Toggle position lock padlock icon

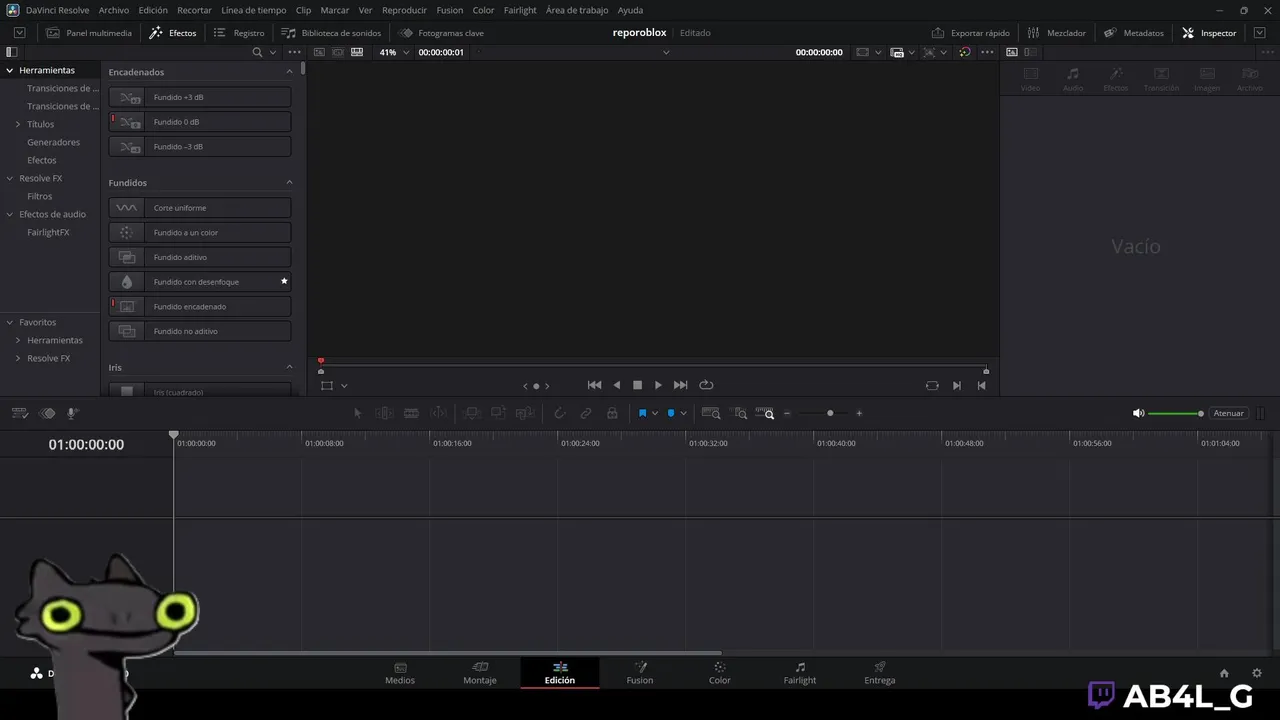[x=612, y=413]
